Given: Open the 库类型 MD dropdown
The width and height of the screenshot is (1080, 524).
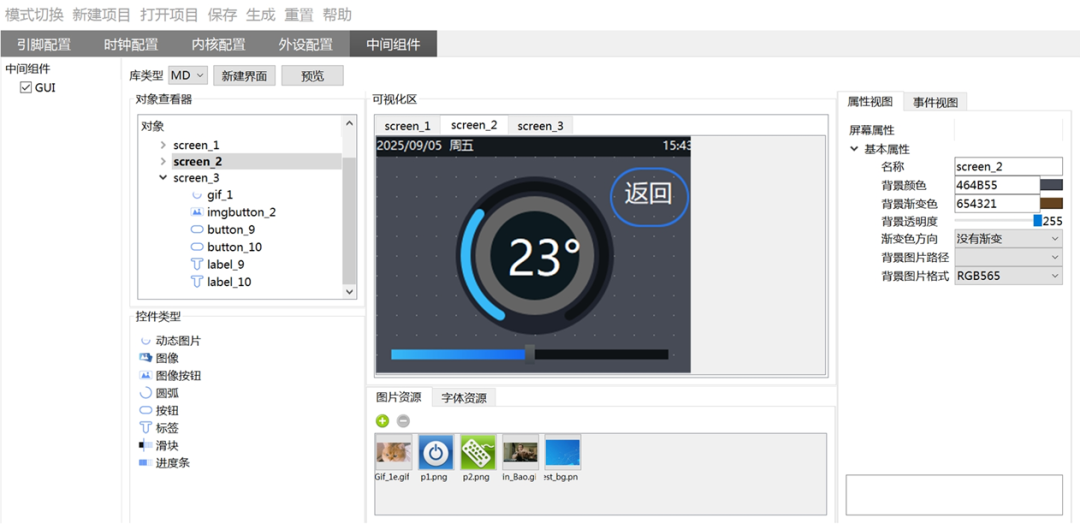Looking at the screenshot, I should pos(187,75).
